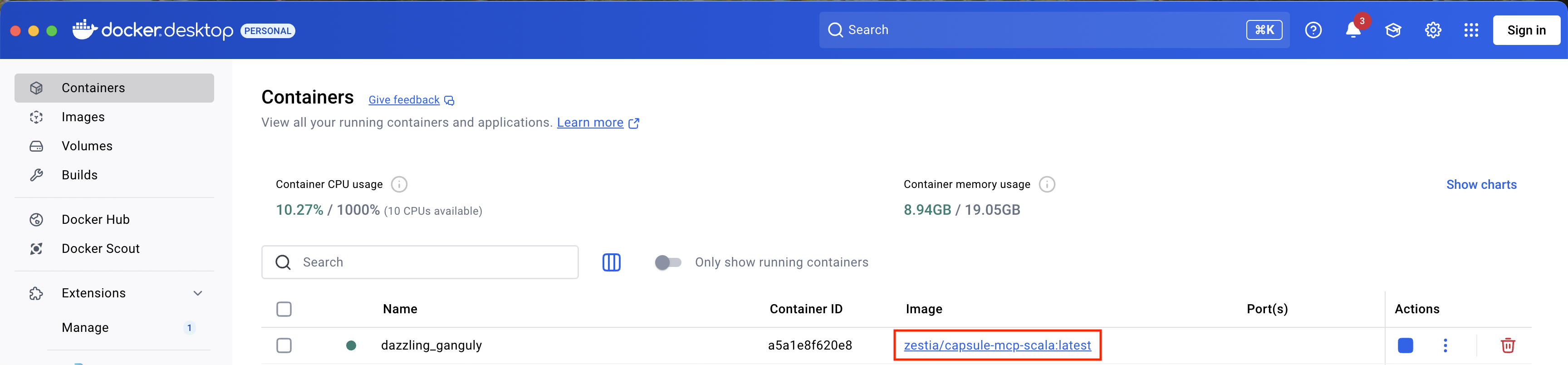Image resolution: width=1568 pixels, height=365 pixels.
Task: Open the zestia/capsule-mcp-scala:latest image link
Action: tap(997, 345)
